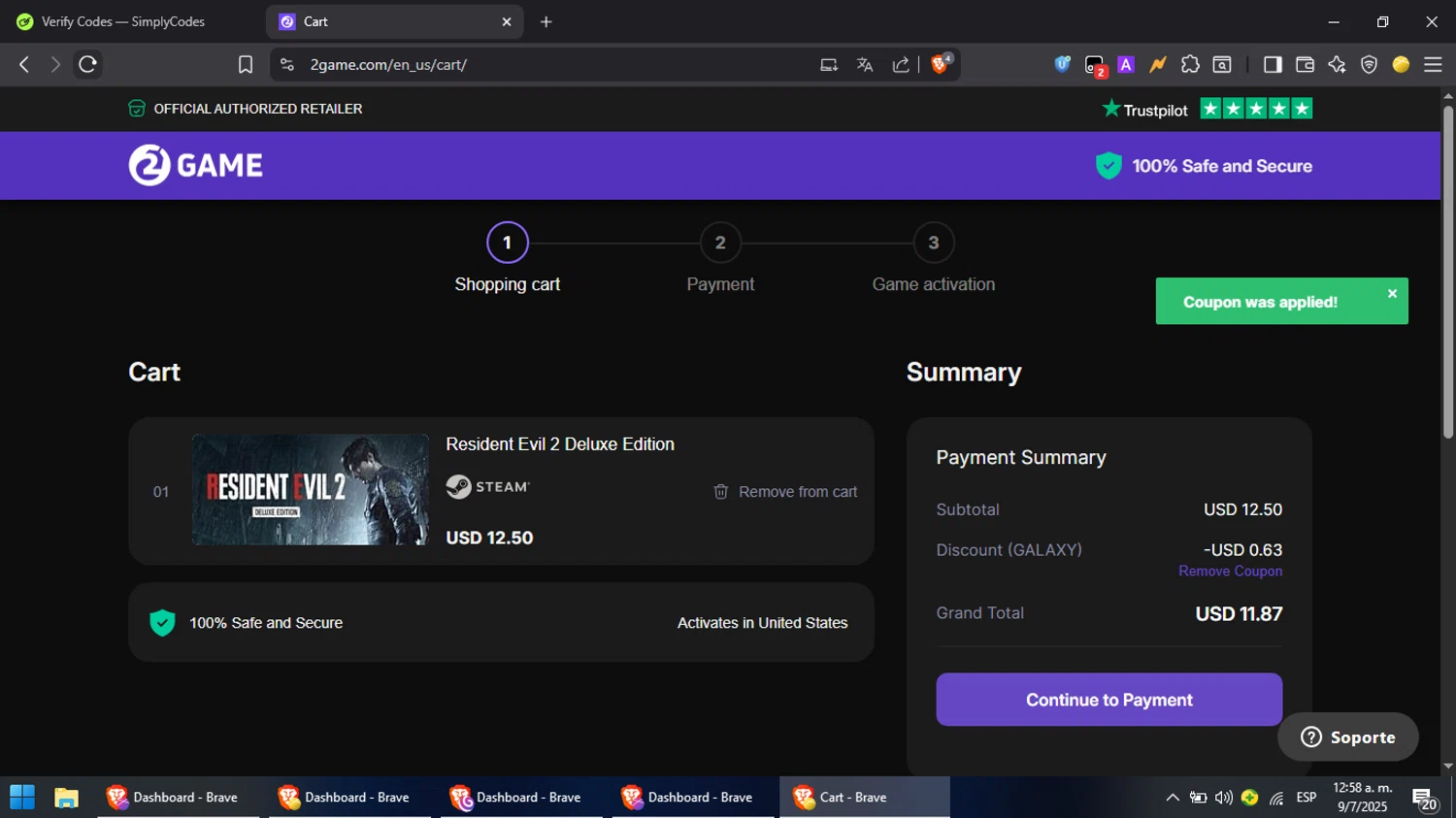Click the Steam platform icon
Screen dimensions: 1456x818
point(487,486)
